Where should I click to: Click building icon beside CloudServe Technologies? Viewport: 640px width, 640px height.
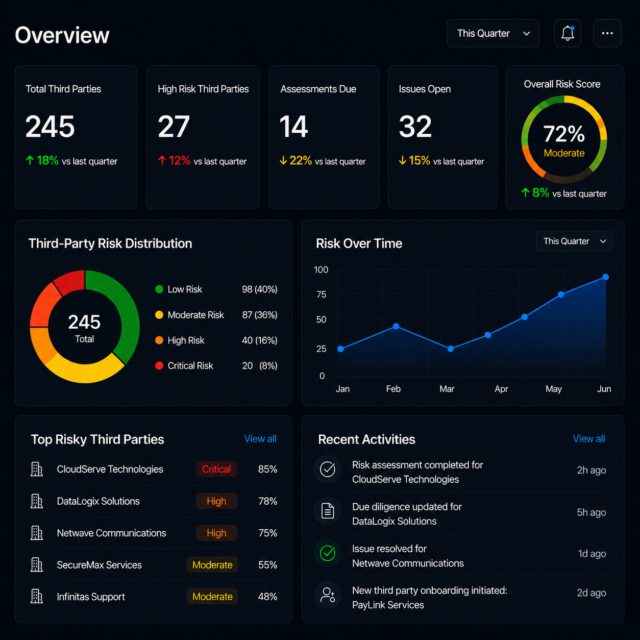(37, 469)
